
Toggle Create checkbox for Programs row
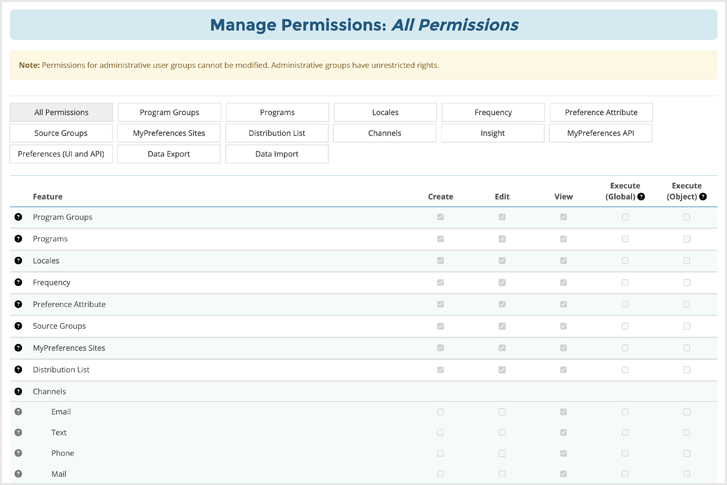point(440,239)
